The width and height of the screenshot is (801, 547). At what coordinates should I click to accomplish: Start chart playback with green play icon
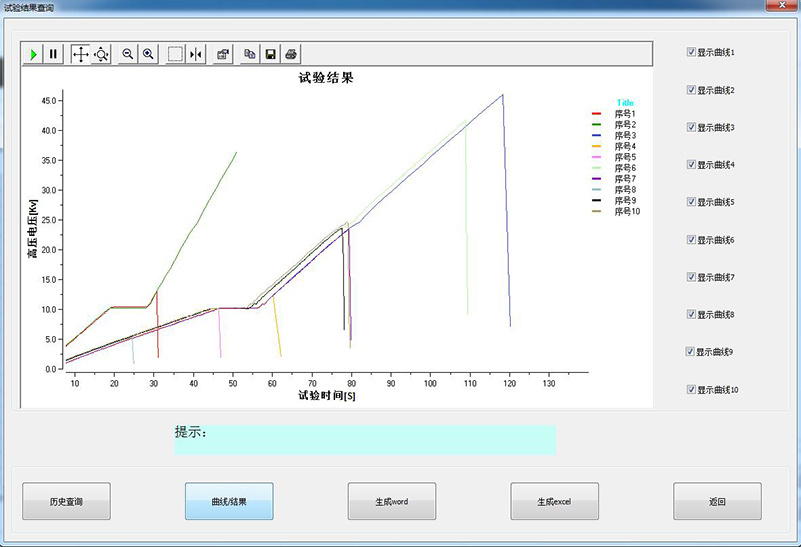[33, 54]
